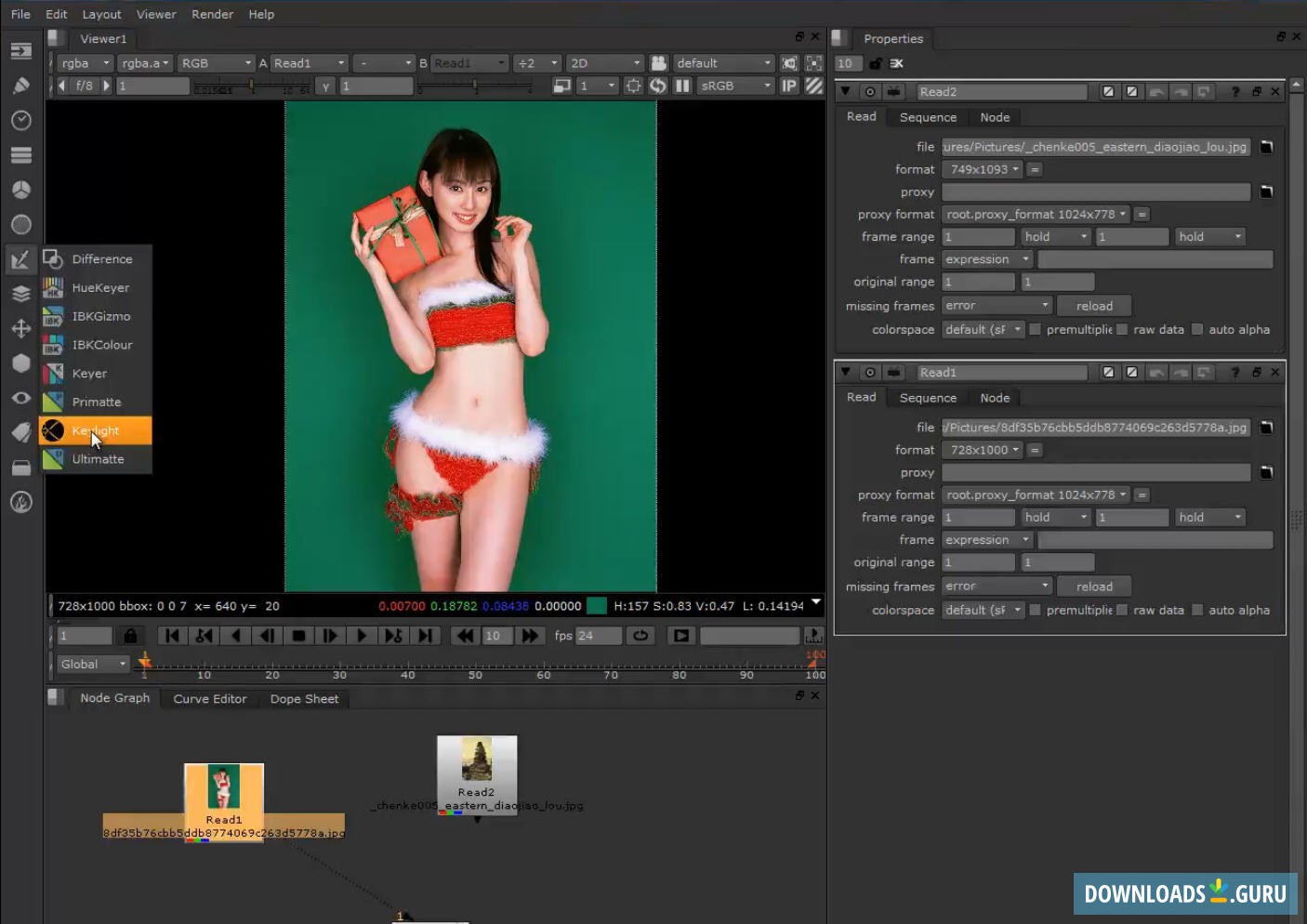The image size is (1307, 924).
Task: Enable premultiplied checkbox for Read2
Action: (x=1035, y=329)
